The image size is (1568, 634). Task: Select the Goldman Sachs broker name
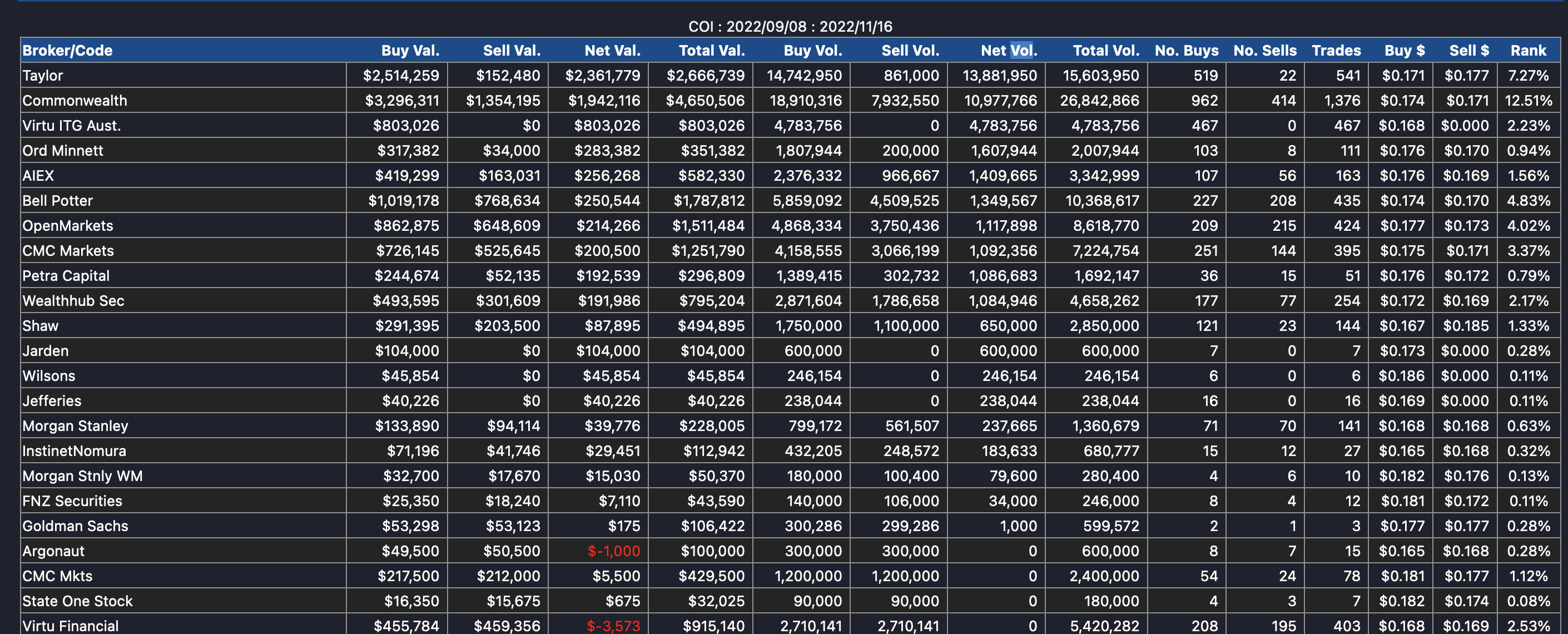tap(76, 525)
